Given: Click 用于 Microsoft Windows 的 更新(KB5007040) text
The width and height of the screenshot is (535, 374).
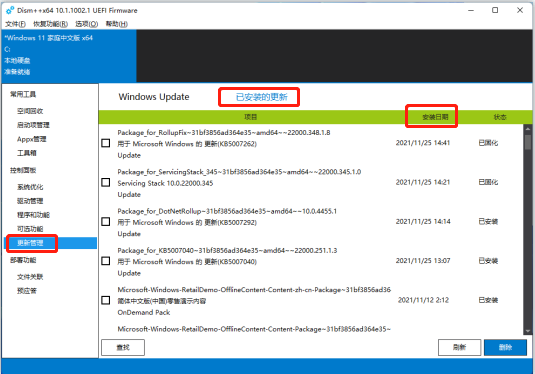Looking at the screenshot, I should [x=187, y=262].
